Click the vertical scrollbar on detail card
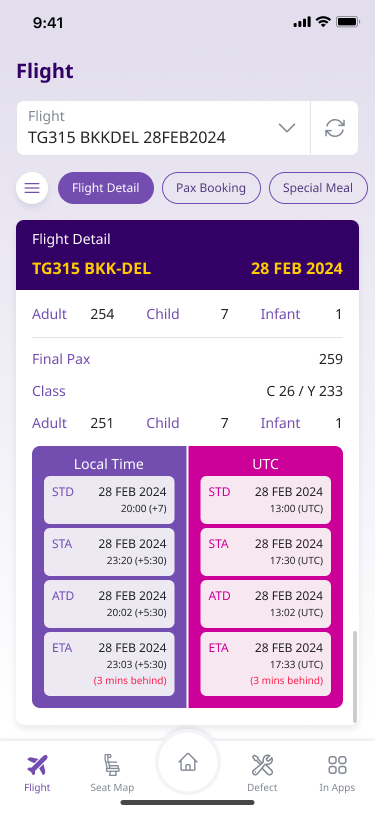The height and width of the screenshot is (813, 375). [x=355, y=676]
